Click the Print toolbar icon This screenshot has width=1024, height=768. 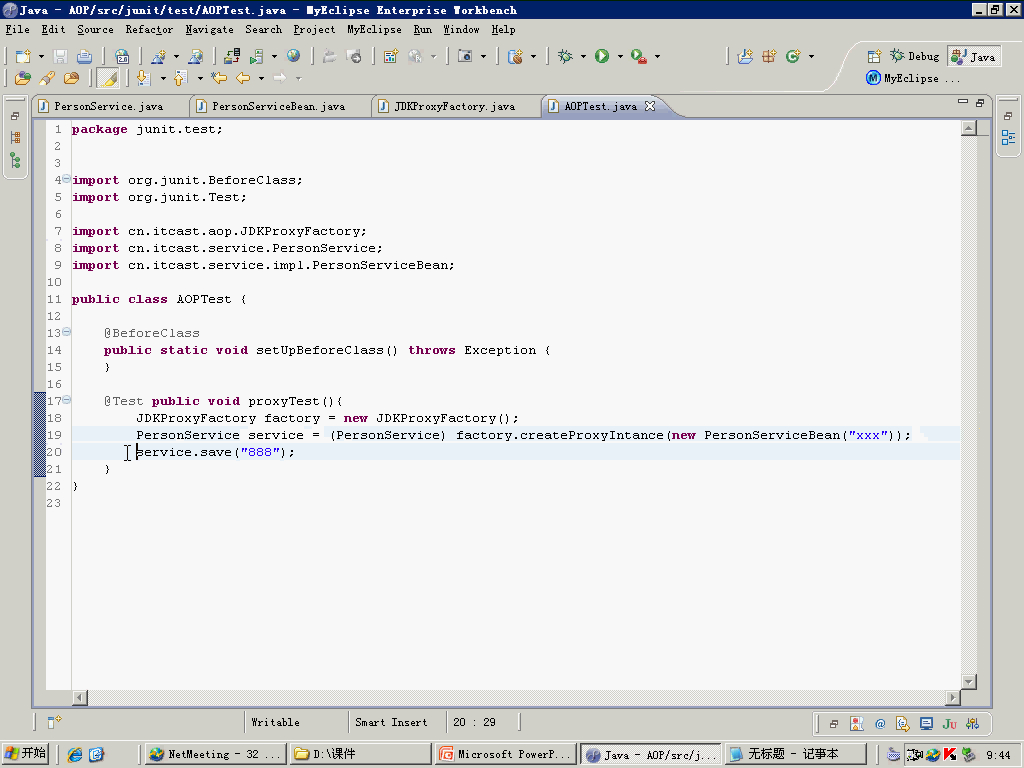pos(84,56)
